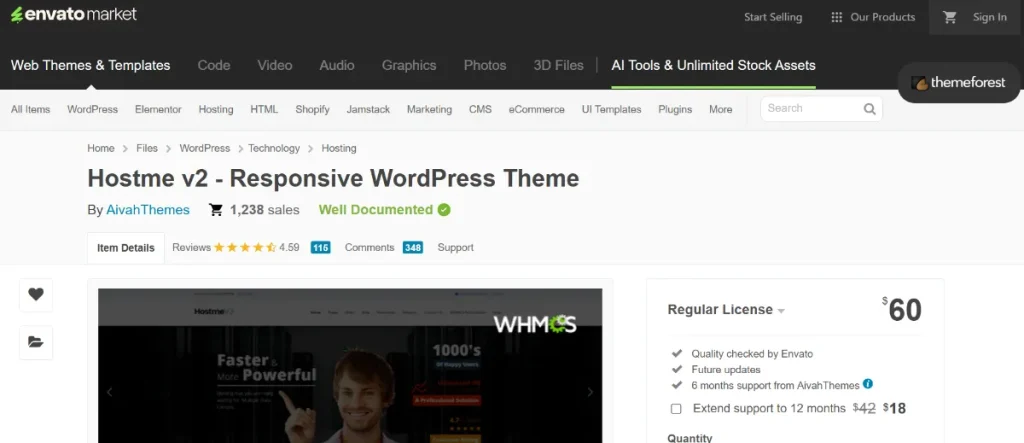
Task: Click Hosting in the breadcrumb
Action: point(339,148)
